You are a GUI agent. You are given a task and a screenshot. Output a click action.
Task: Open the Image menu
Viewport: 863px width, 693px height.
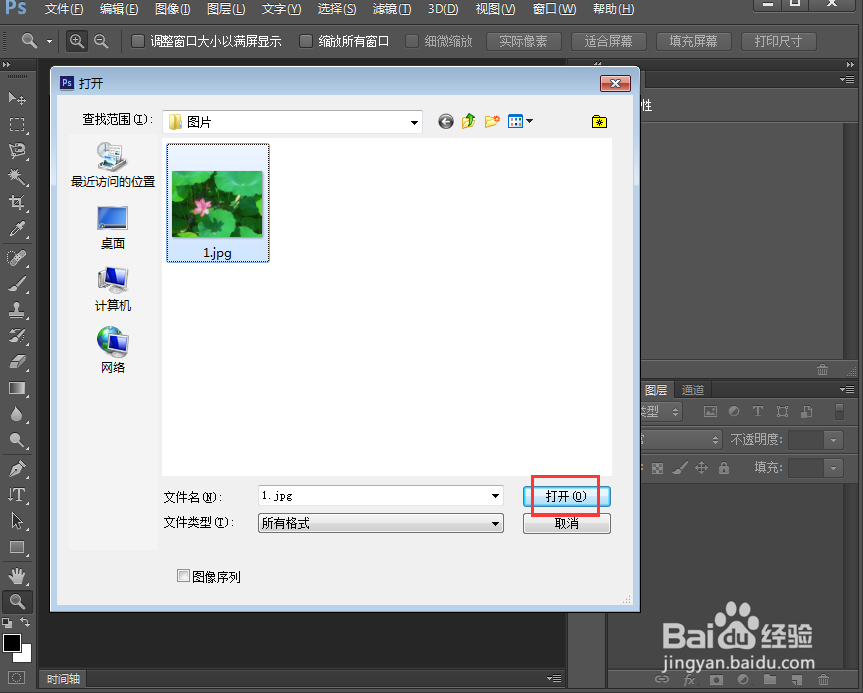pos(173,9)
